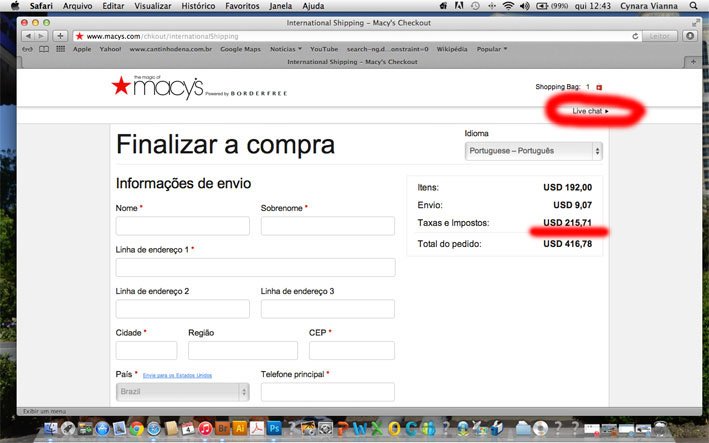
Task: Click into Telefone principal field
Action: 328,392
